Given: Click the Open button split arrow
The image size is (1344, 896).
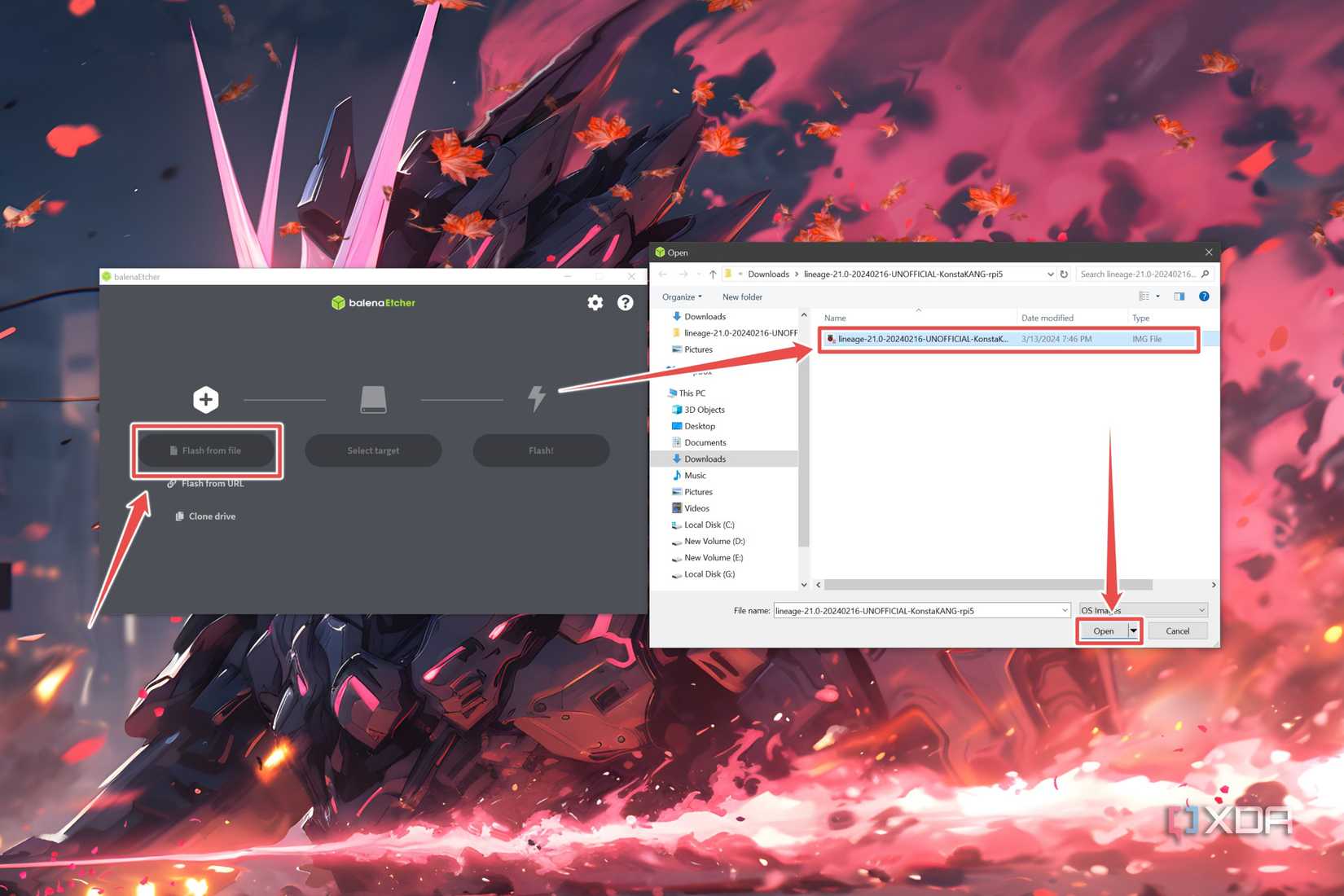Looking at the screenshot, I should pyautogui.click(x=1133, y=631).
